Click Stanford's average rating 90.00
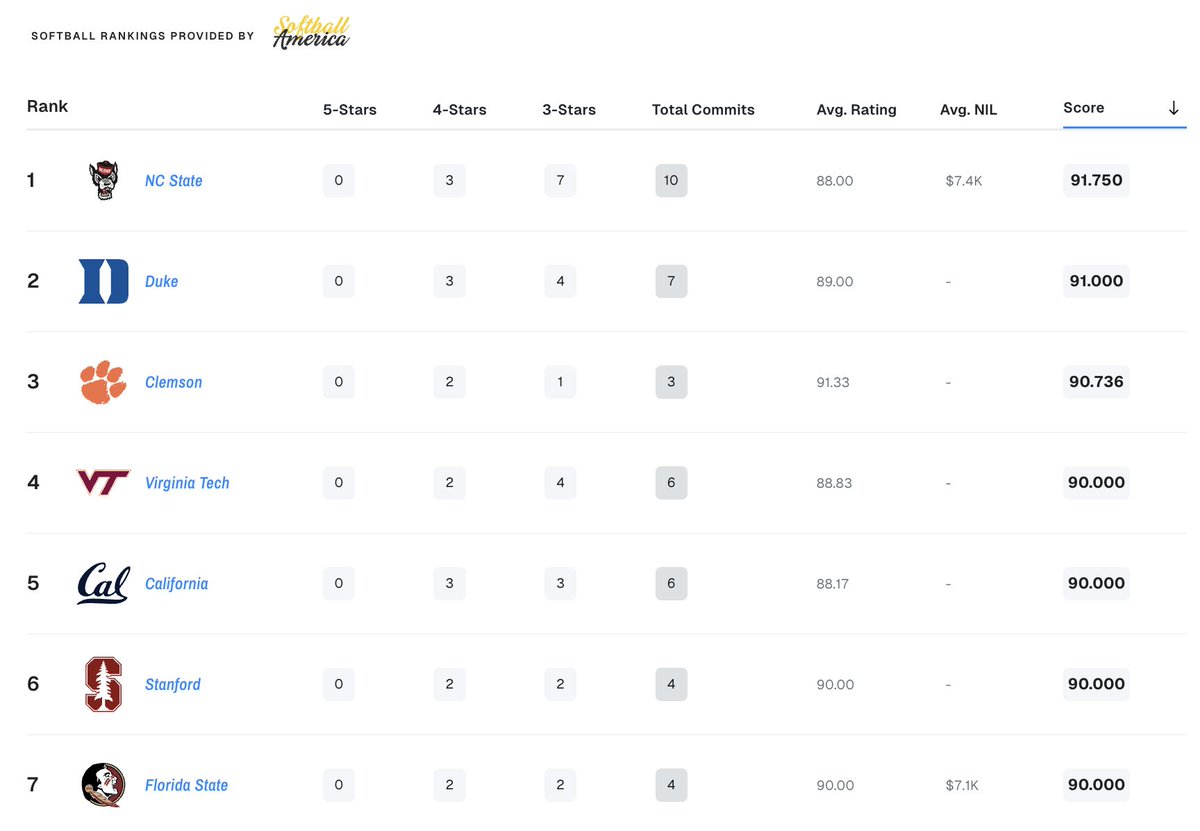 (836, 685)
